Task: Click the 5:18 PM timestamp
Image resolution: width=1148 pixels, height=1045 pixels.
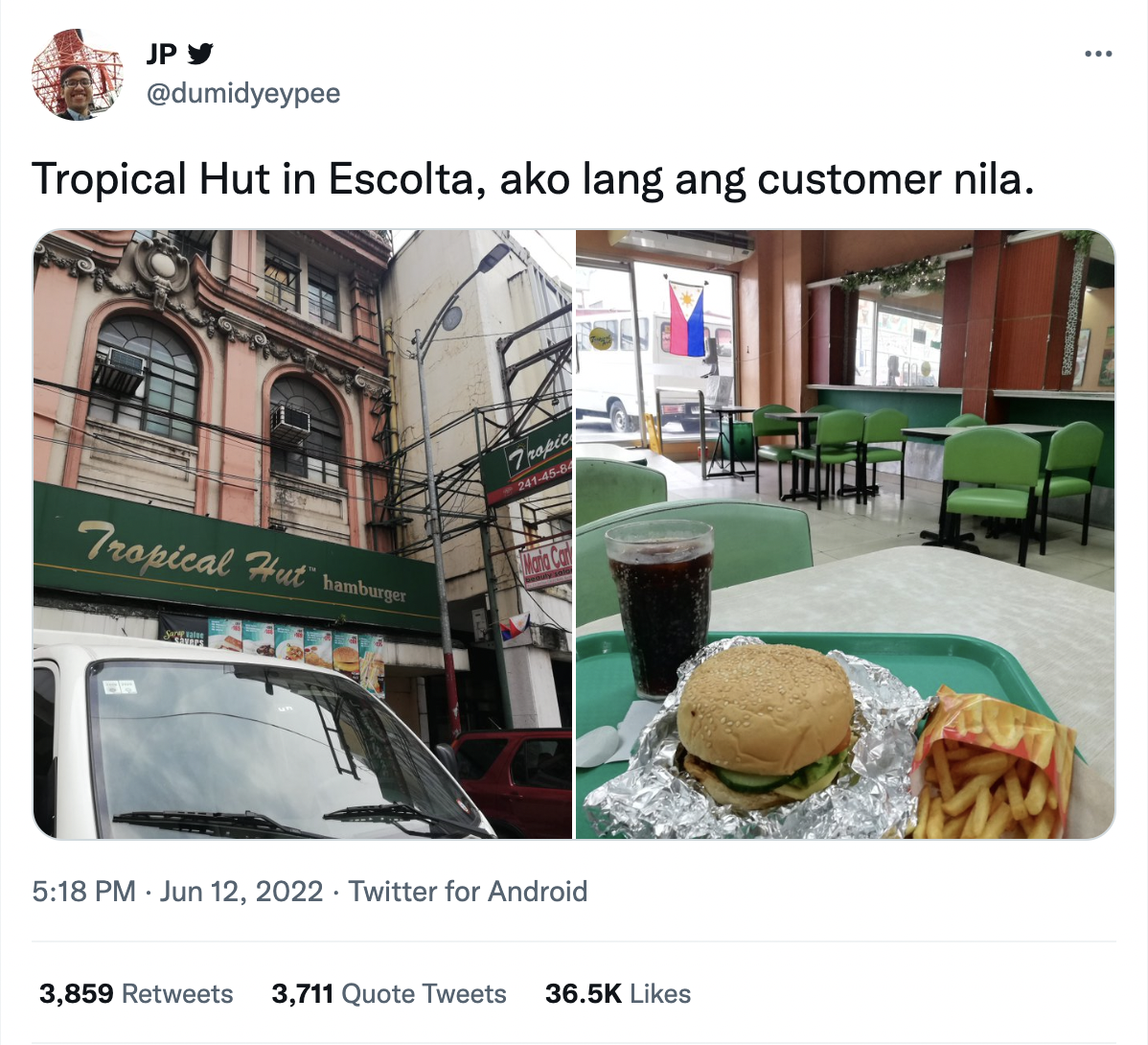Action: (83, 892)
